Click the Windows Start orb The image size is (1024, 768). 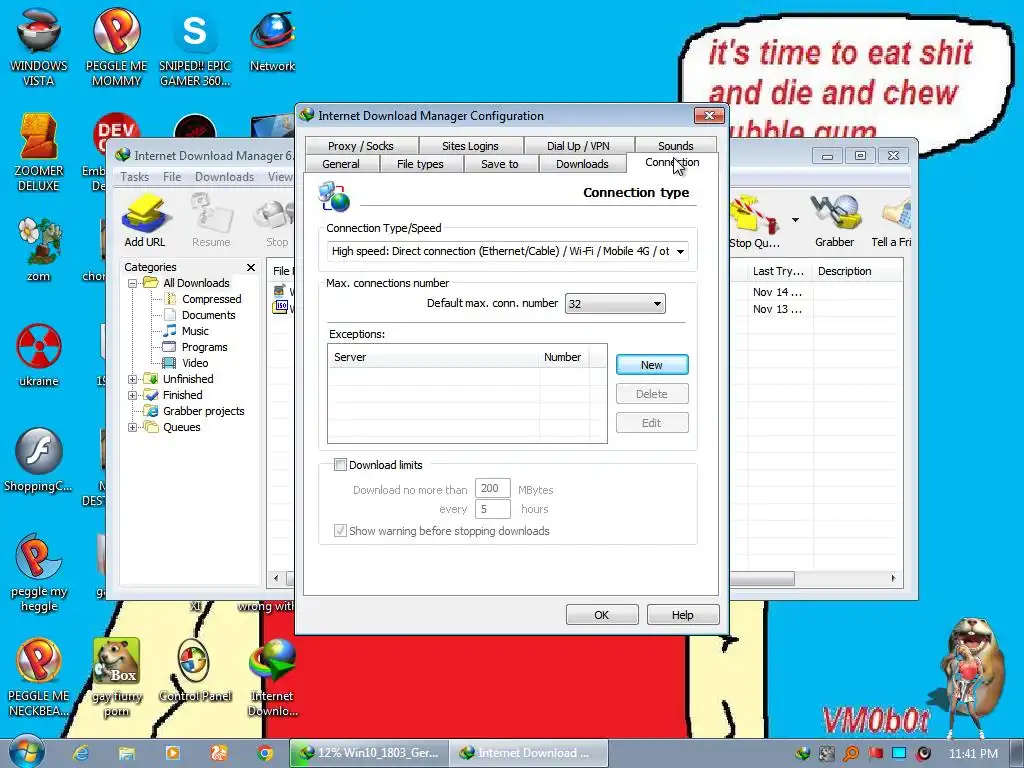pos(27,752)
